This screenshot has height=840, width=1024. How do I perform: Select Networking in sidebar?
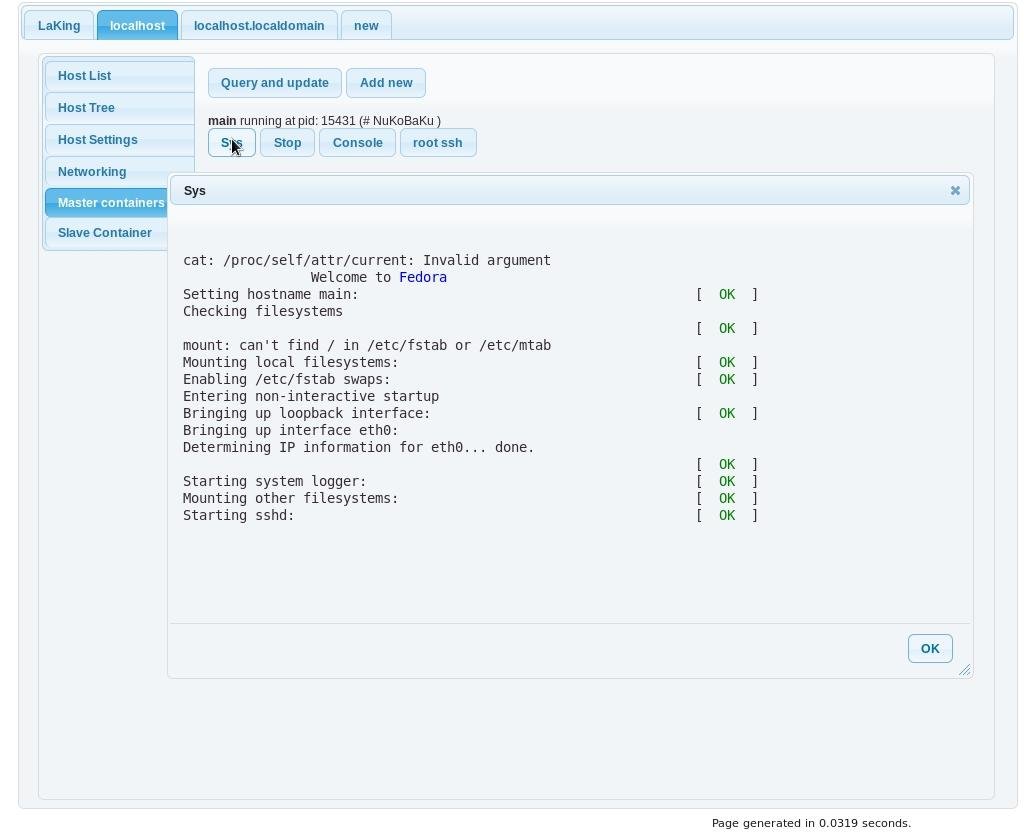(120, 172)
